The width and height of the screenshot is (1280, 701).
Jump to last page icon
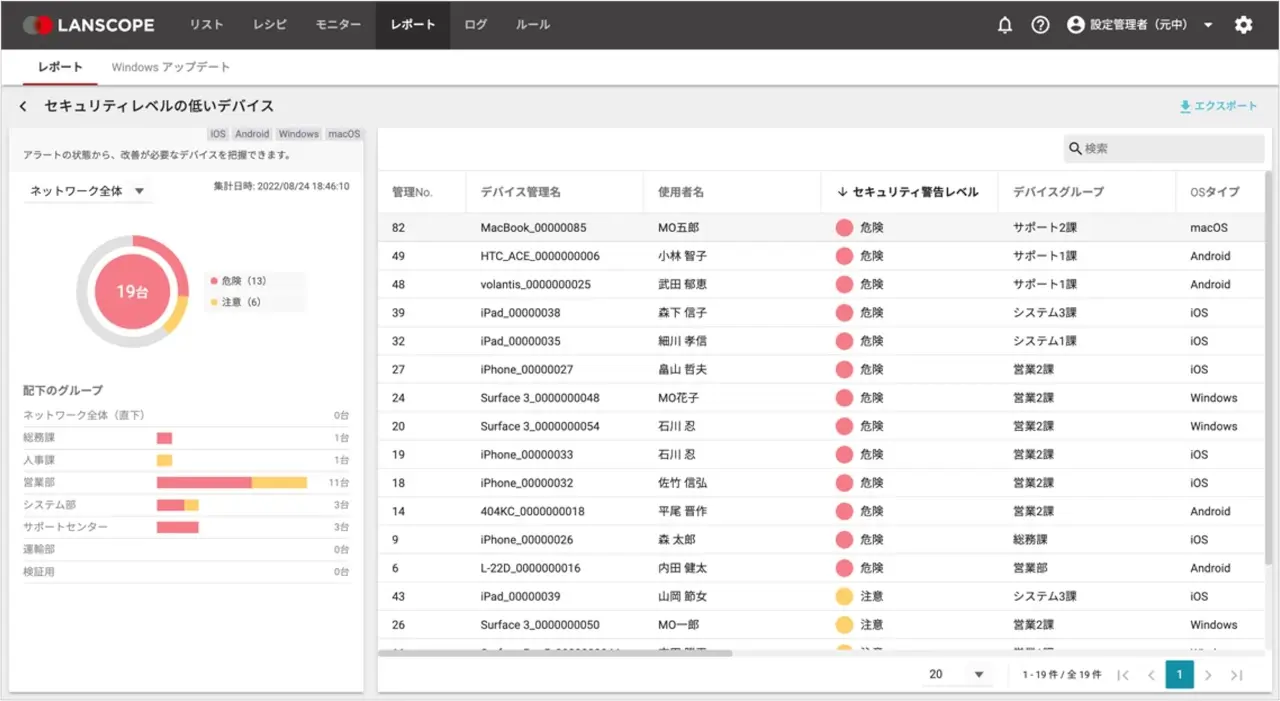click(1237, 675)
